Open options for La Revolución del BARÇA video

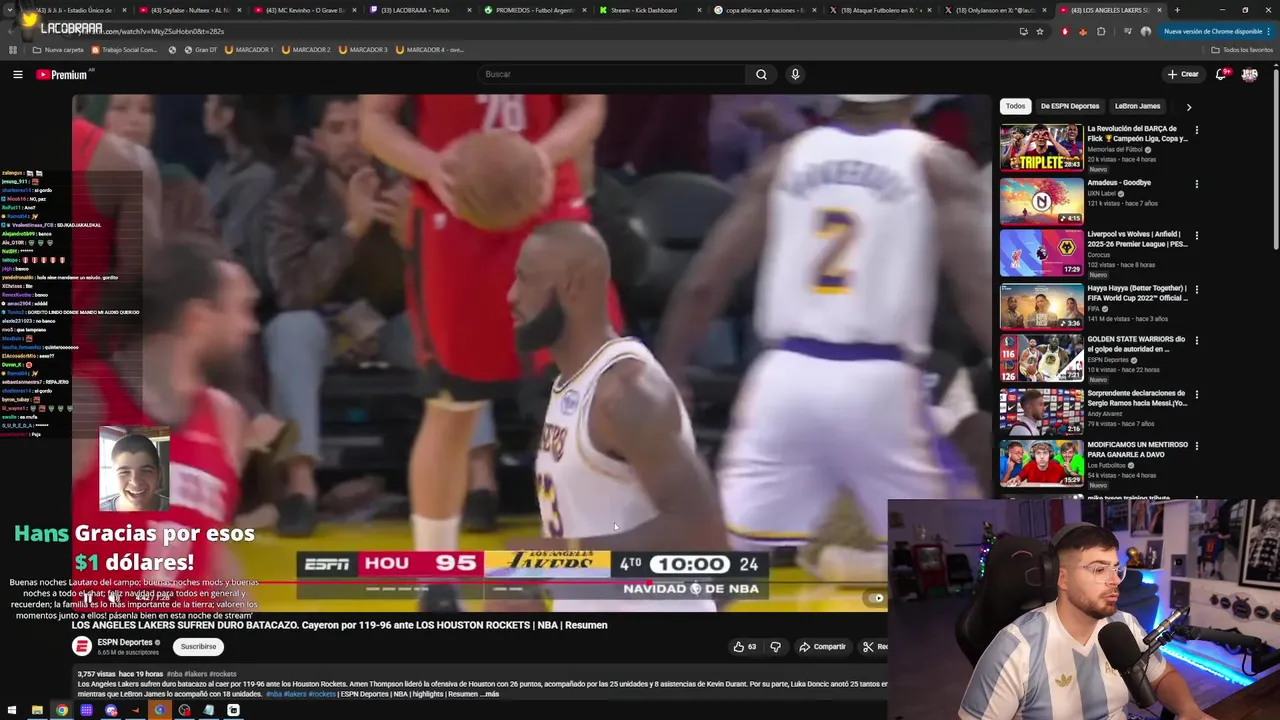(1196, 130)
